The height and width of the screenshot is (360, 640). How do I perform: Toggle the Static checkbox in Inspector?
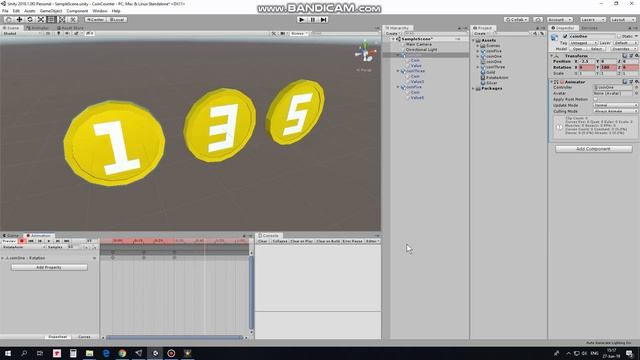[x=619, y=36]
